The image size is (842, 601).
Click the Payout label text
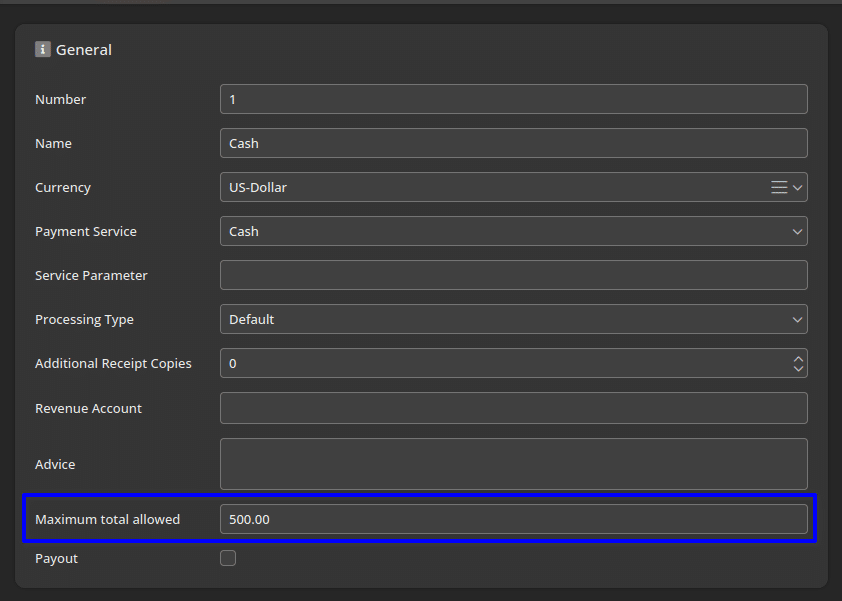56,558
